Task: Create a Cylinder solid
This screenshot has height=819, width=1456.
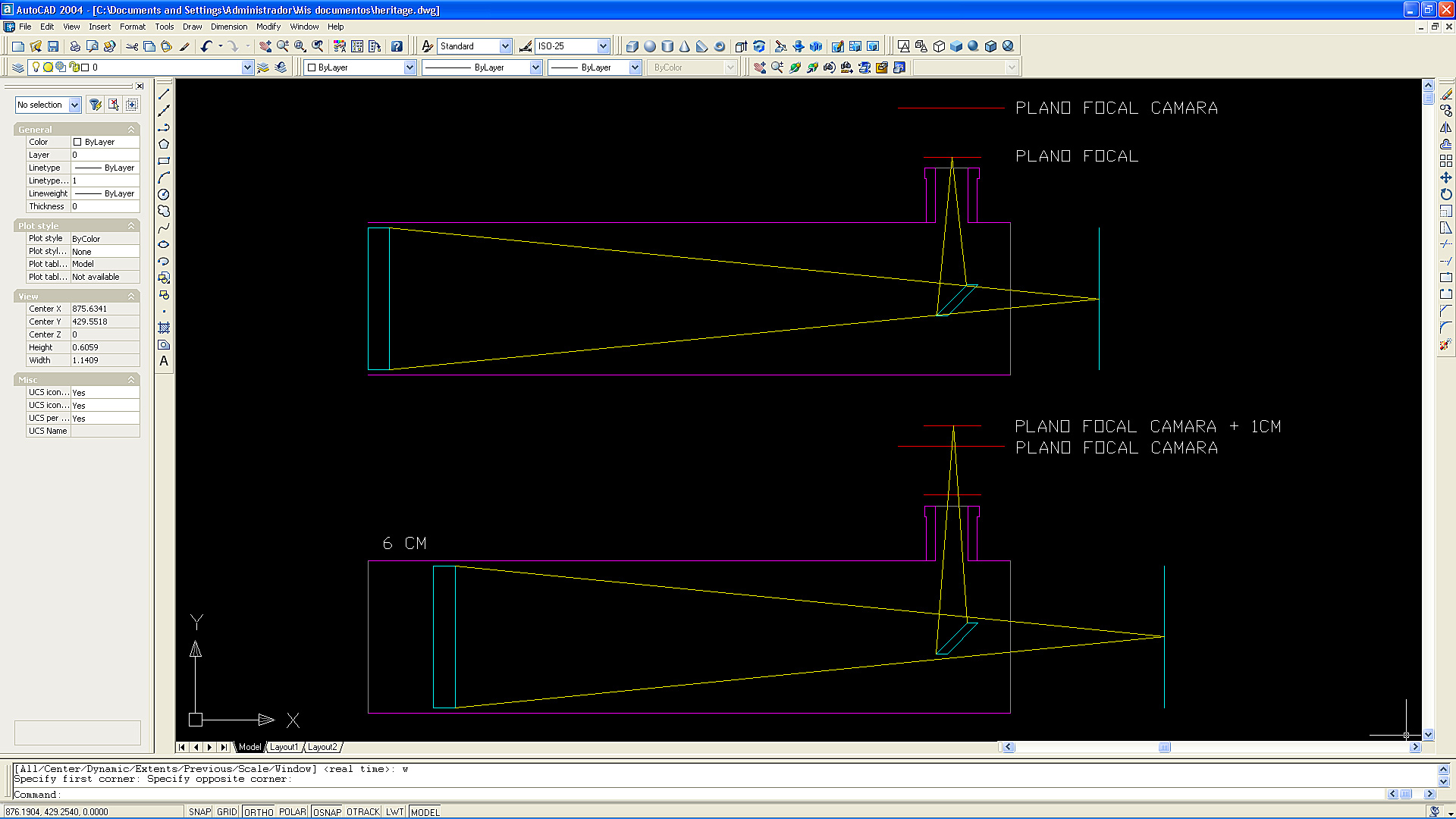Action: pyautogui.click(x=667, y=46)
